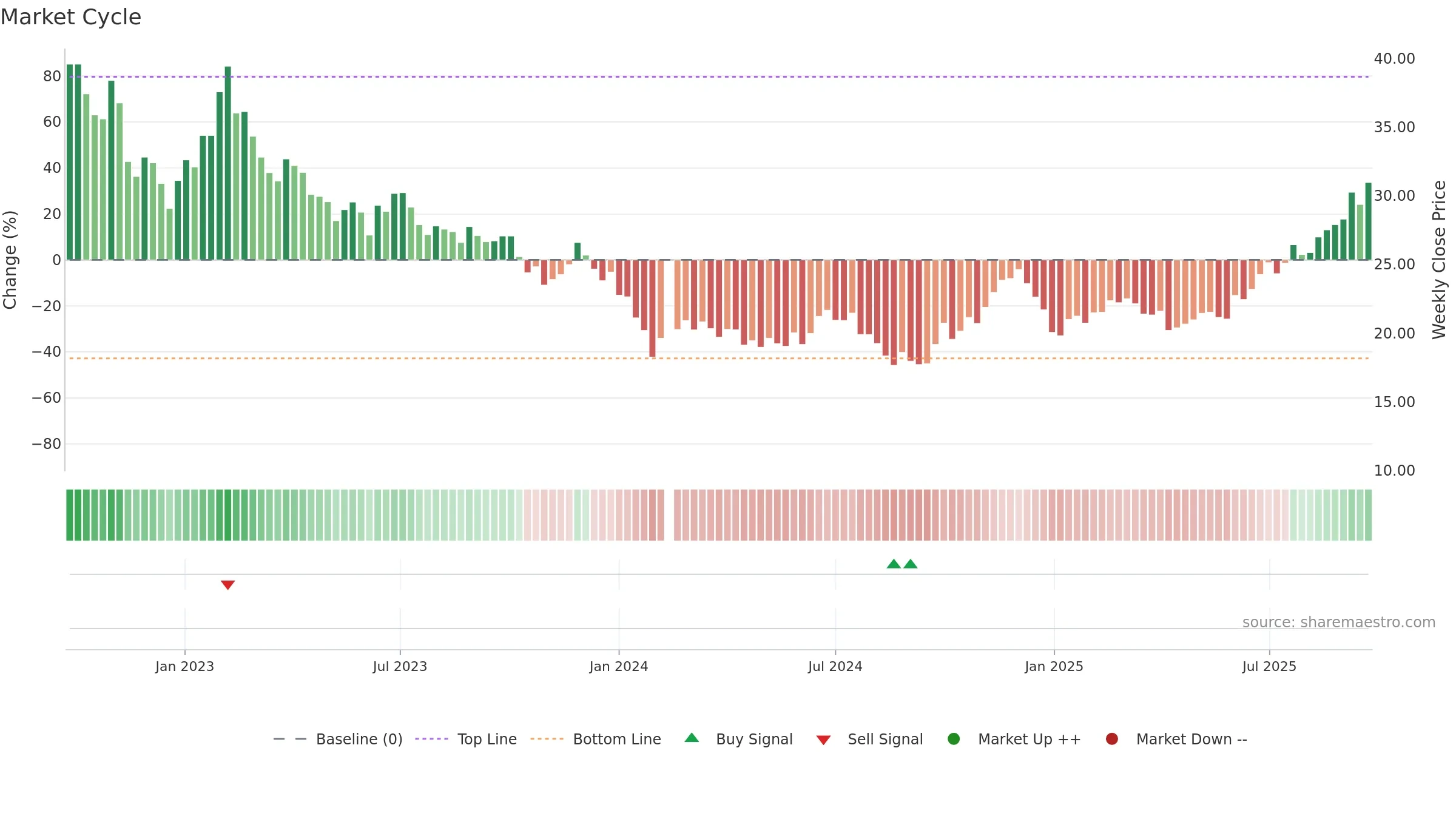Viewport: 1456px width, 819px height.
Task: Toggle the Baseline (0) legend entry
Action: pyautogui.click(x=338, y=739)
